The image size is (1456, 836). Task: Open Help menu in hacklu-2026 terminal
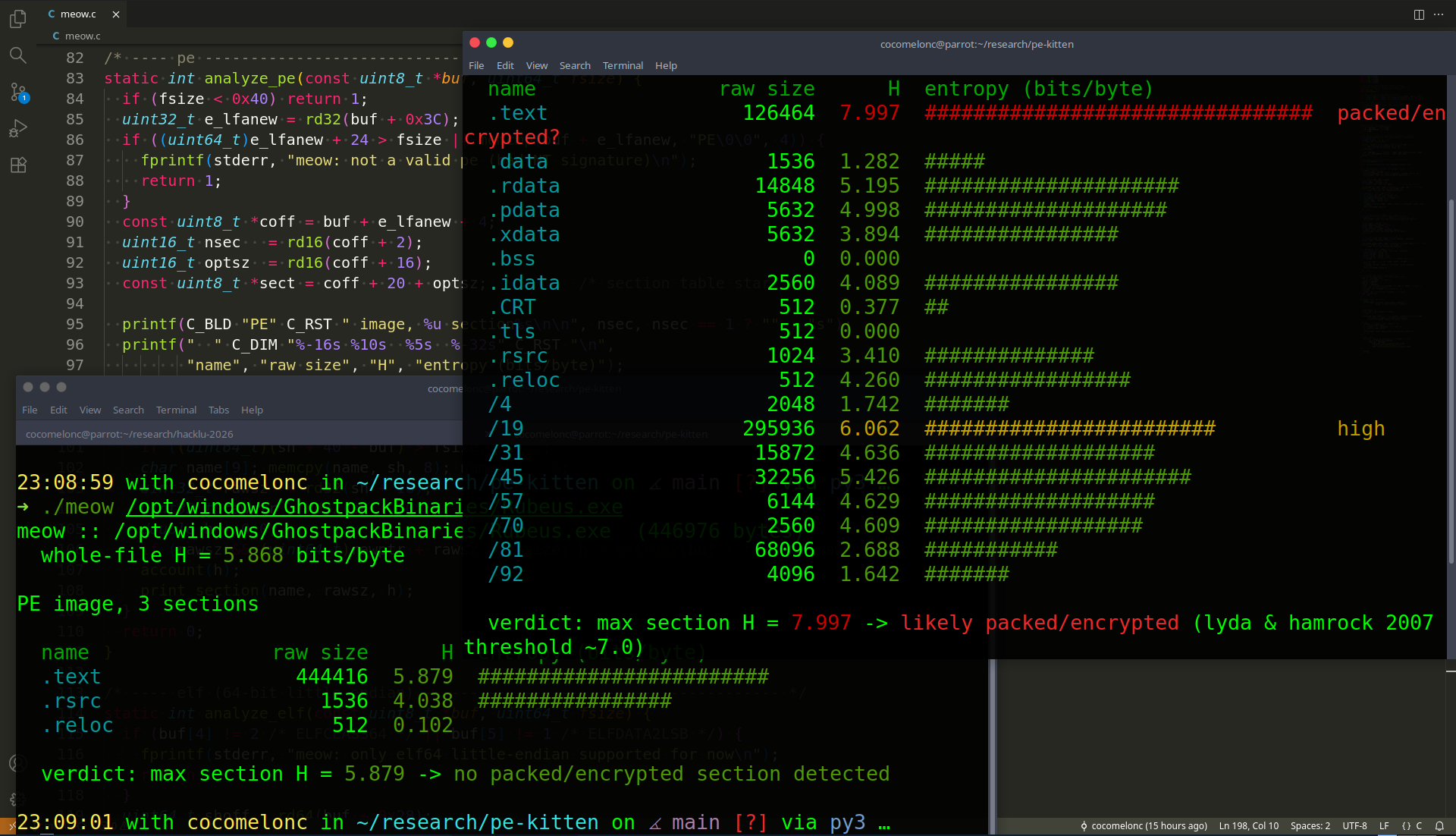252,410
